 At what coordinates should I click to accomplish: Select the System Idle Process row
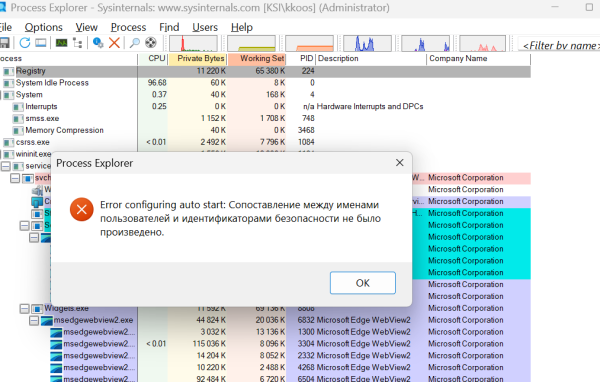pos(265,83)
